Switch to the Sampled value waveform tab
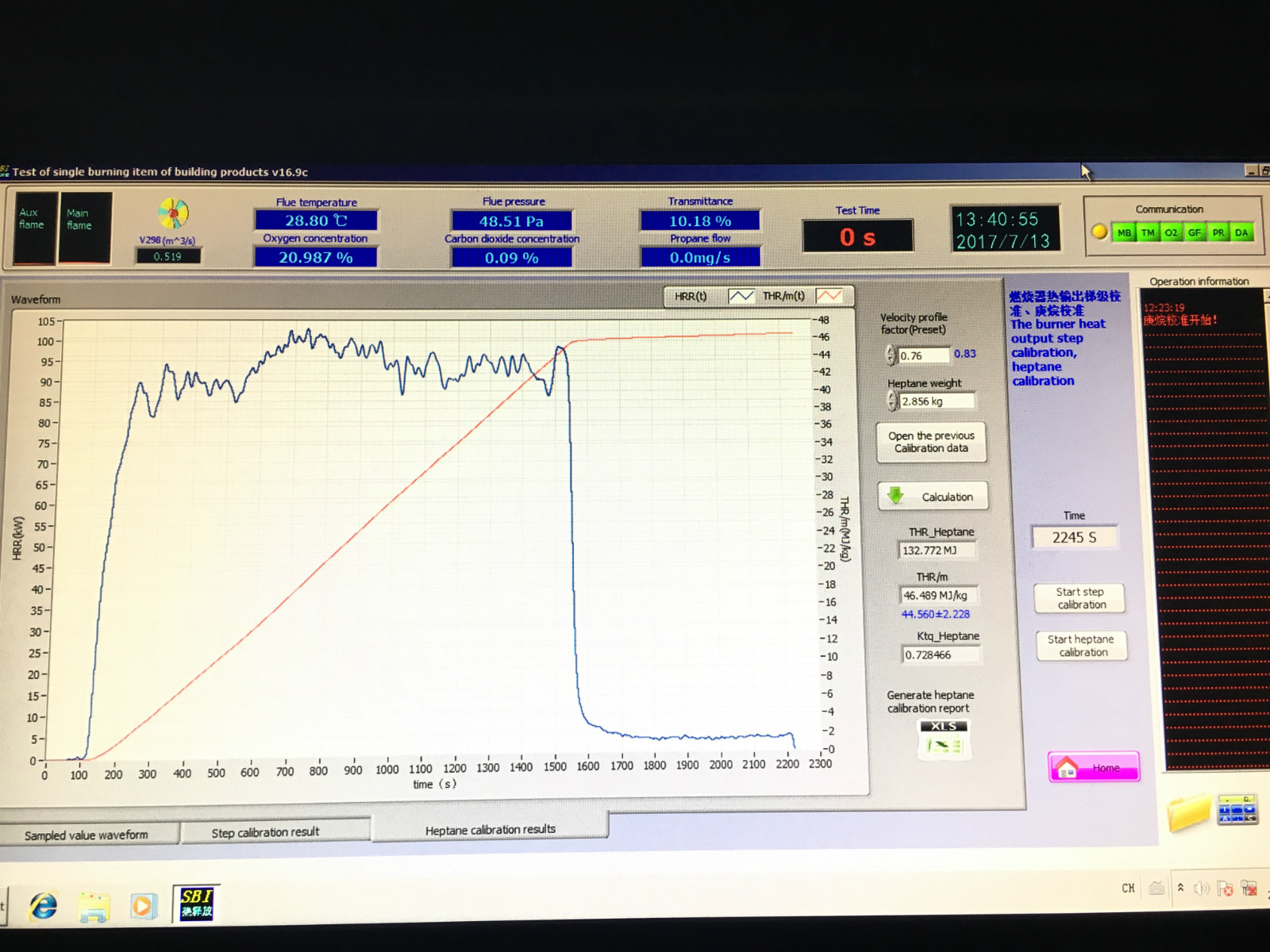Screen dimensions: 1270x952 (x=87, y=835)
